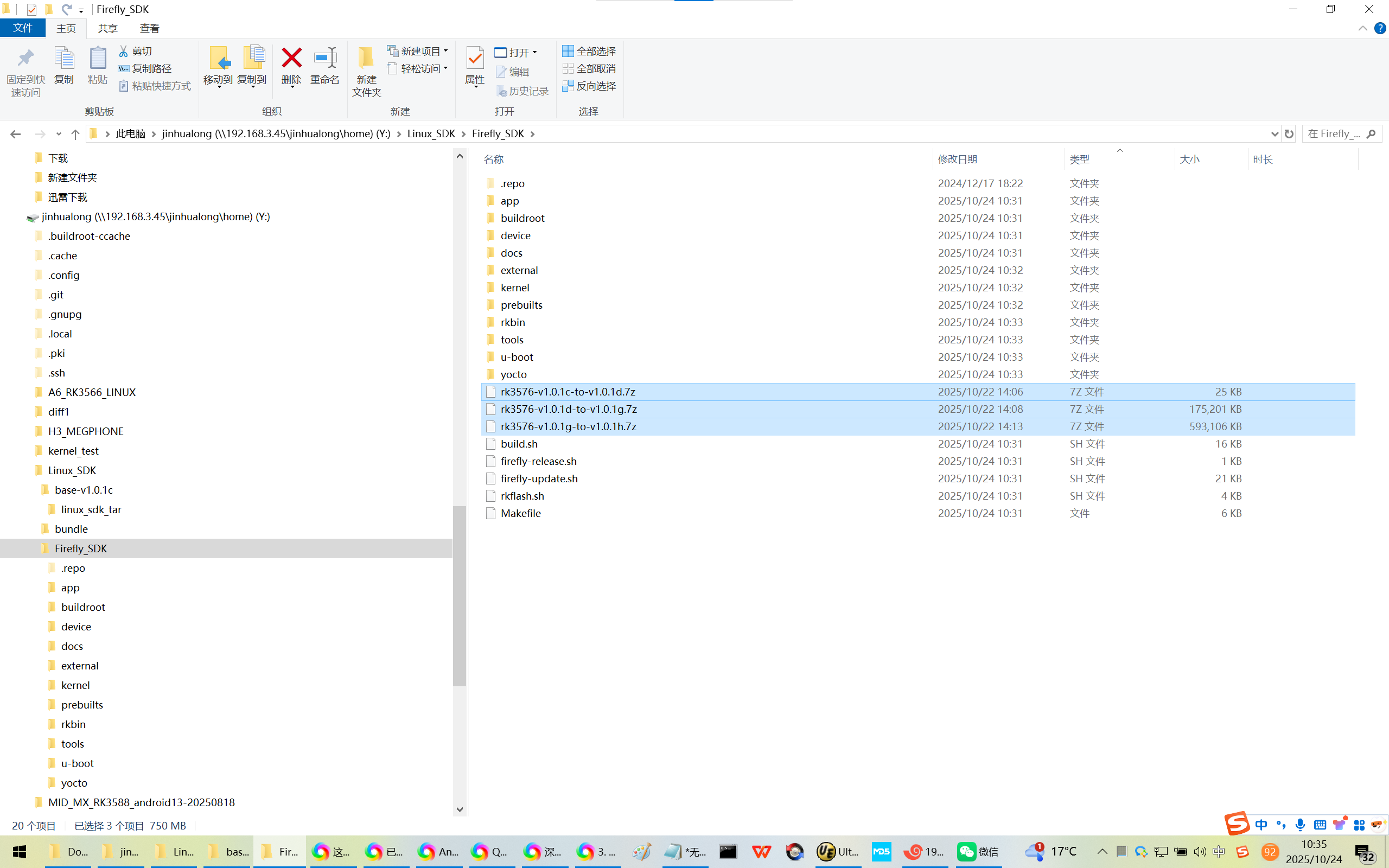Viewport: 1389px width, 868px height.
Task: Switch to the View (查看) ribbon tab
Action: tap(149, 28)
